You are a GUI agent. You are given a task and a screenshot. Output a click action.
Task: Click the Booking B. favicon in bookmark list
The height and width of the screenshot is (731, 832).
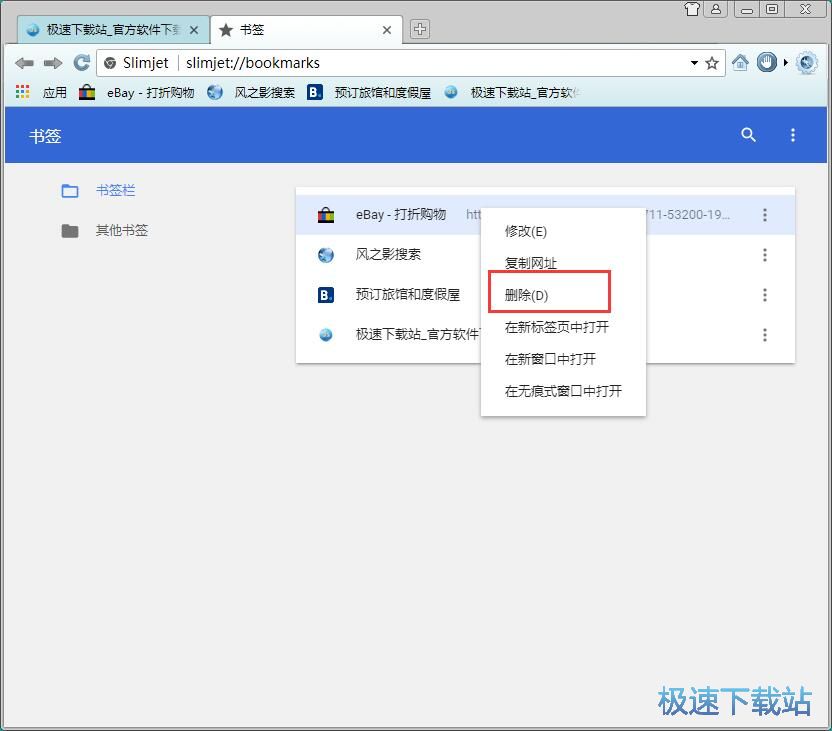coord(326,294)
